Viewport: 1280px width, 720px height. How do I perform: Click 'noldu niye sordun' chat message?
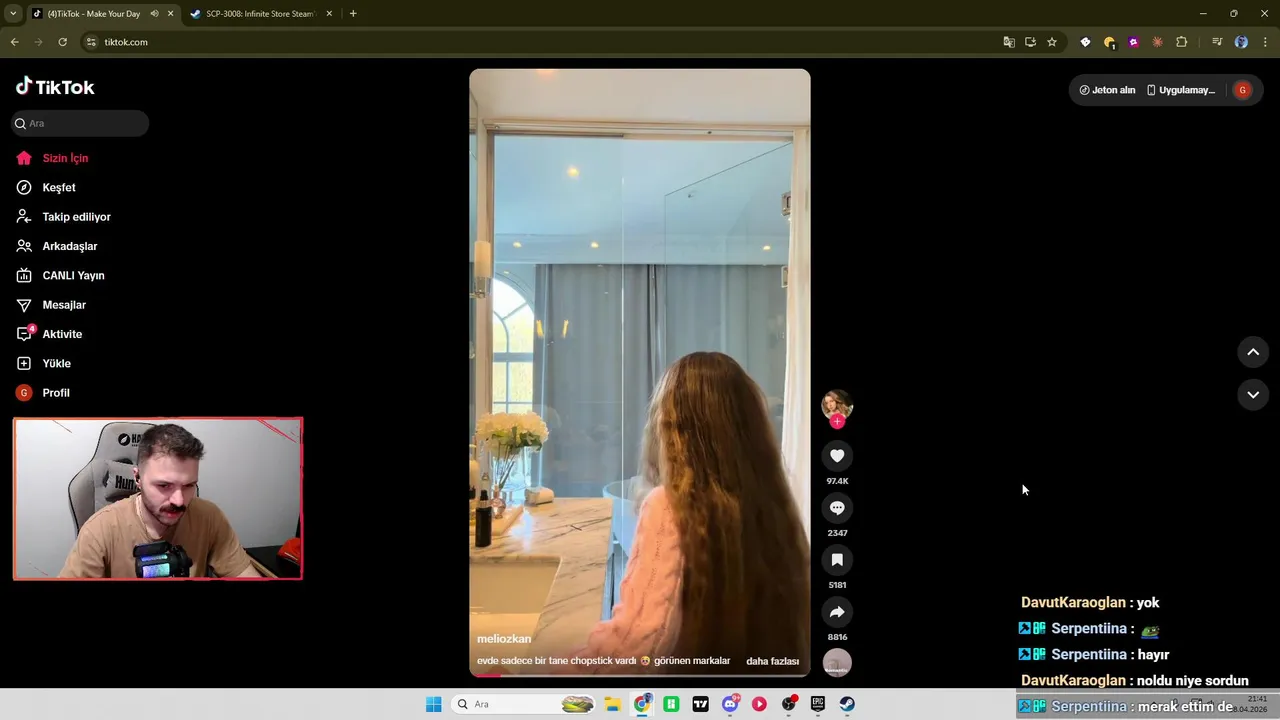pyautogui.click(x=1134, y=681)
